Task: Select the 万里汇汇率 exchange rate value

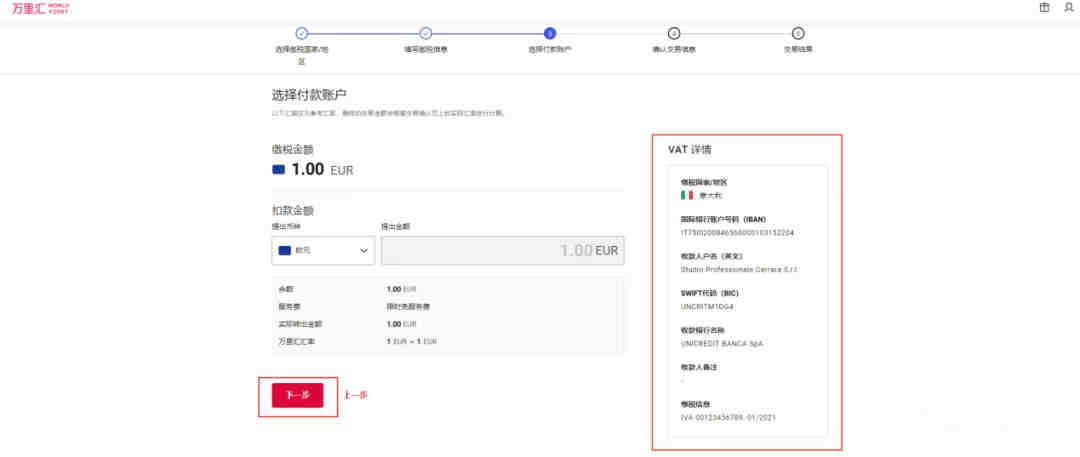Action: click(411, 341)
